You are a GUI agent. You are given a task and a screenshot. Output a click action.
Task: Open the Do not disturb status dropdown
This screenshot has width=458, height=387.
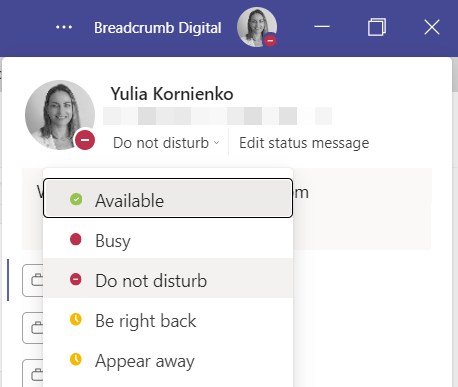[166, 143]
